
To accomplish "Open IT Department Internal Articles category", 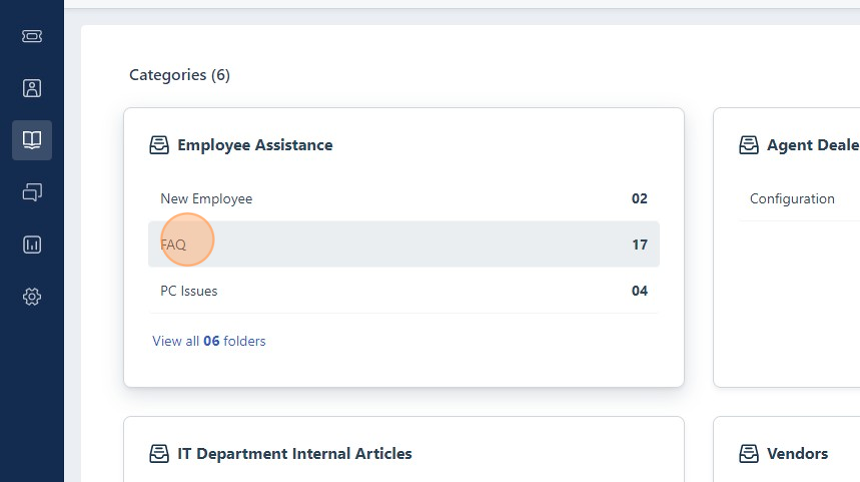I will pyautogui.click(x=295, y=454).
